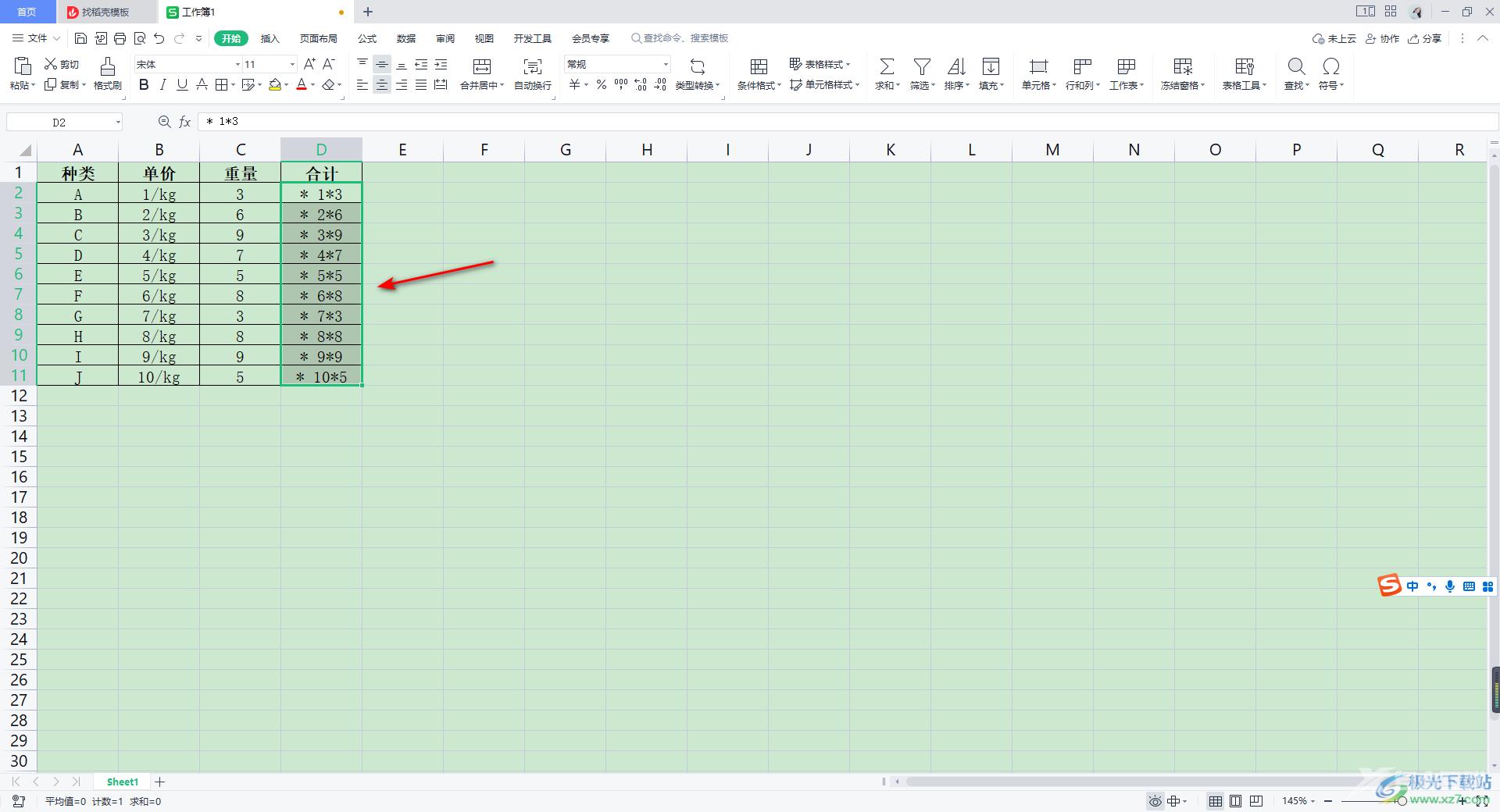
Task: Undo the last action
Action: pos(159,38)
